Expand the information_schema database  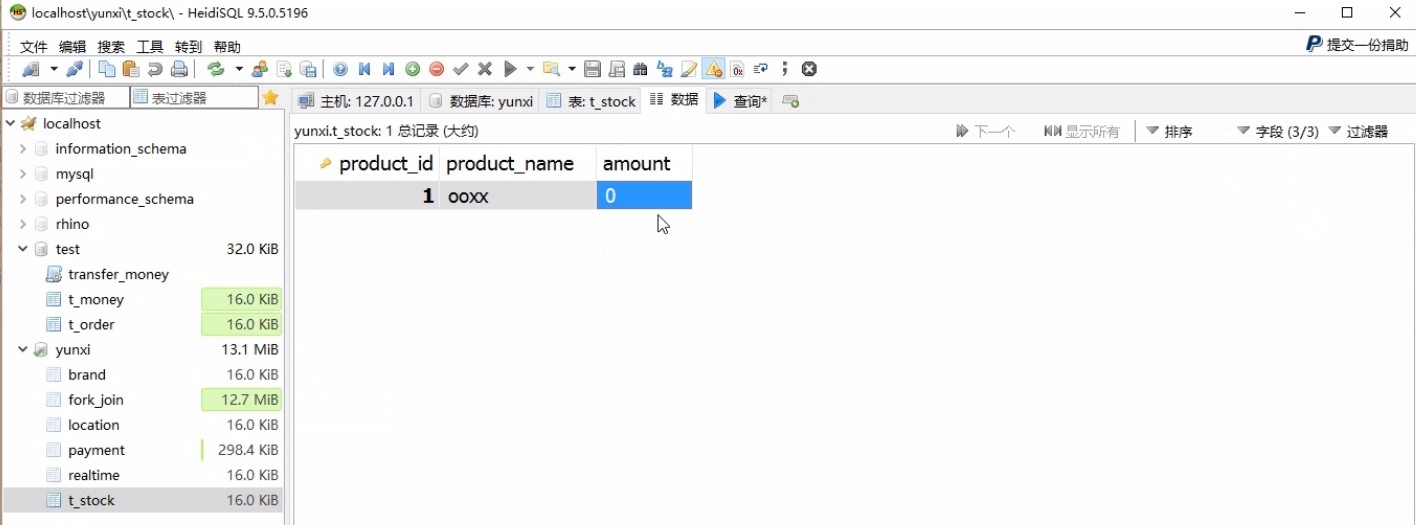point(23,148)
